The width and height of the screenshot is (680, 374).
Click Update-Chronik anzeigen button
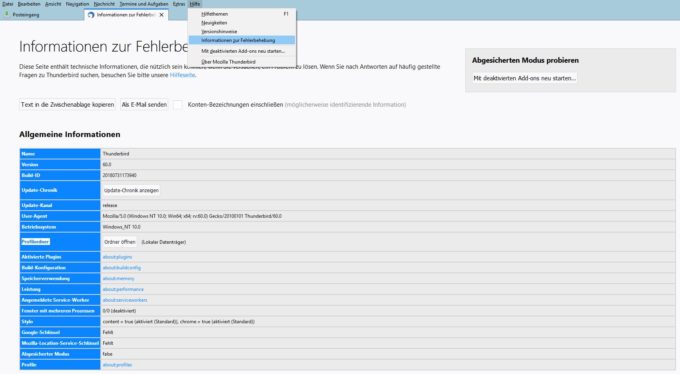coord(131,190)
